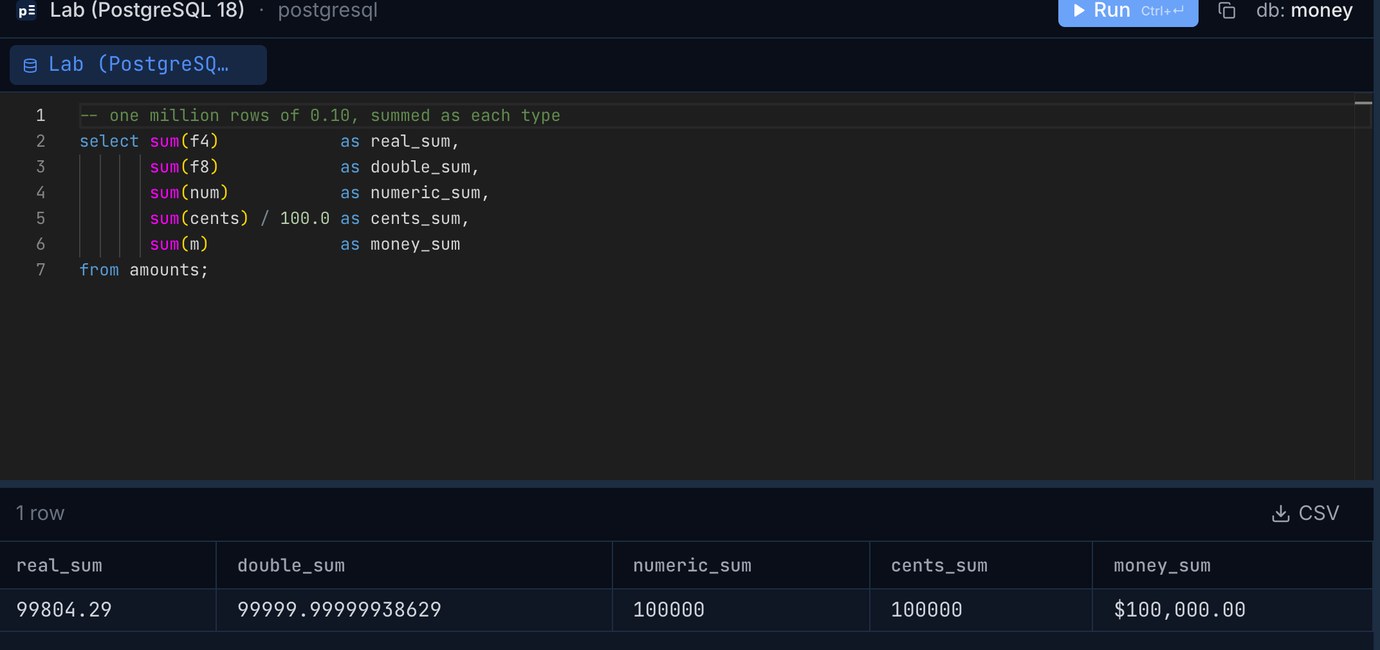Image resolution: width=1380 pixels, height=650 pixels.
Task: Select the Lab (PostgreSQ… editor tab
Action: pyautogui.click(x=138, y=65)
